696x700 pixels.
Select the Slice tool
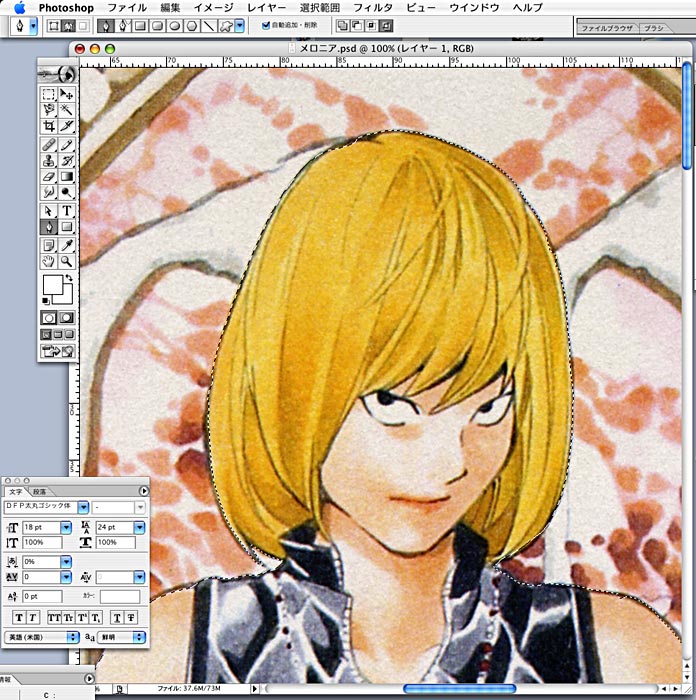point(67,126)
